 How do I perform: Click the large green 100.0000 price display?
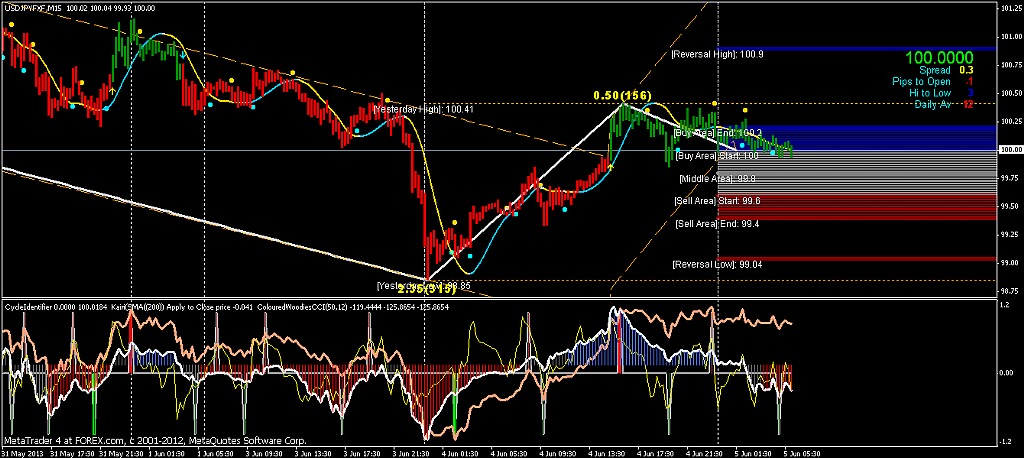tap(939, 59)
